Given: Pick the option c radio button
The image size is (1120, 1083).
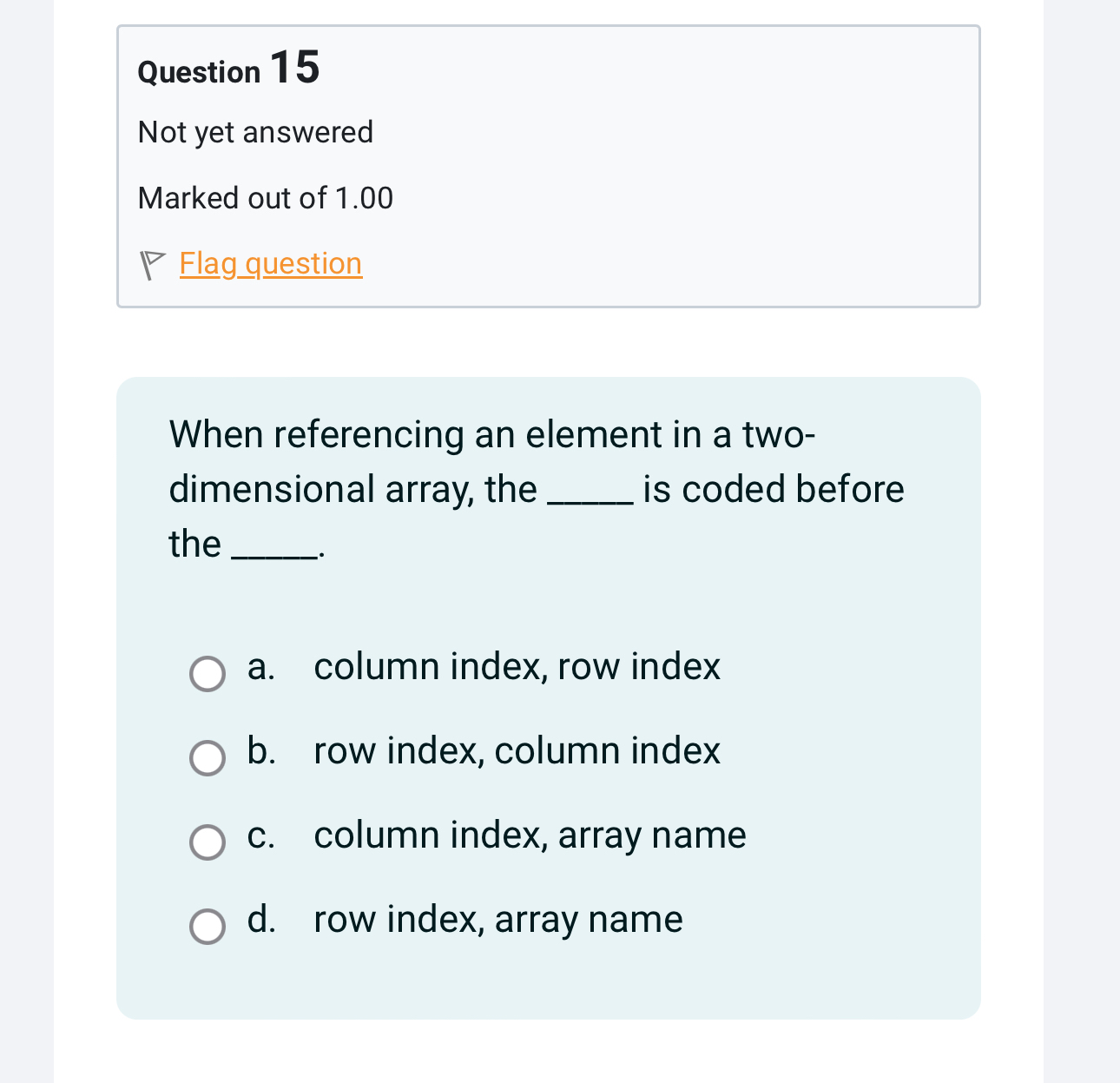Looking at the screenshot, I should [208, 842].
